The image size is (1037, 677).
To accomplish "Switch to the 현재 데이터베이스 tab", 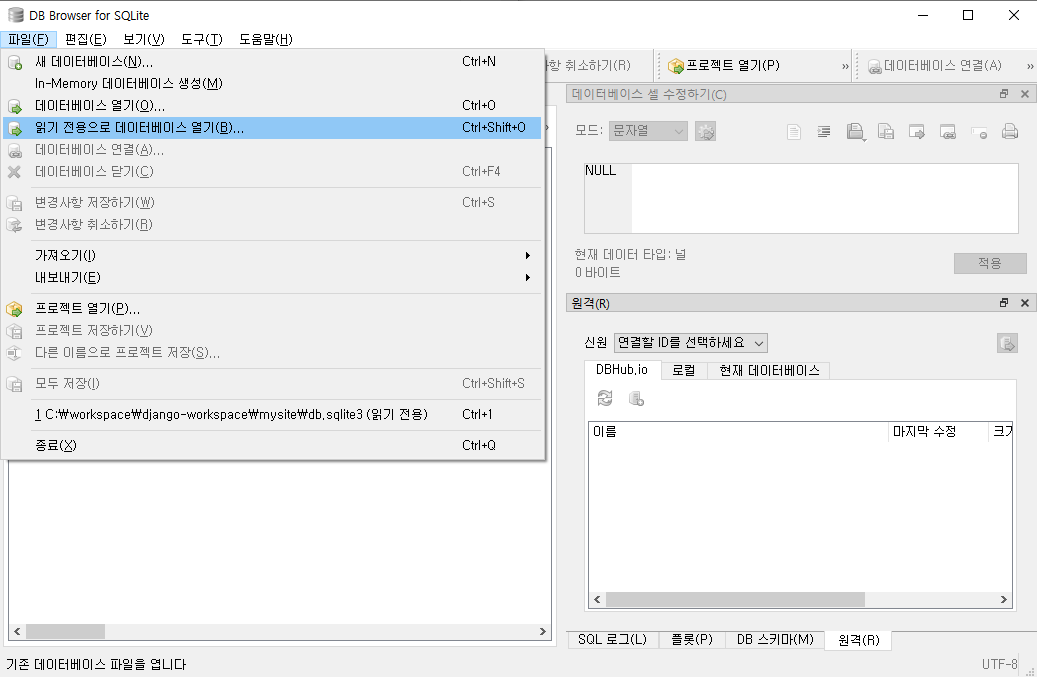I will [x=768, y=370].
